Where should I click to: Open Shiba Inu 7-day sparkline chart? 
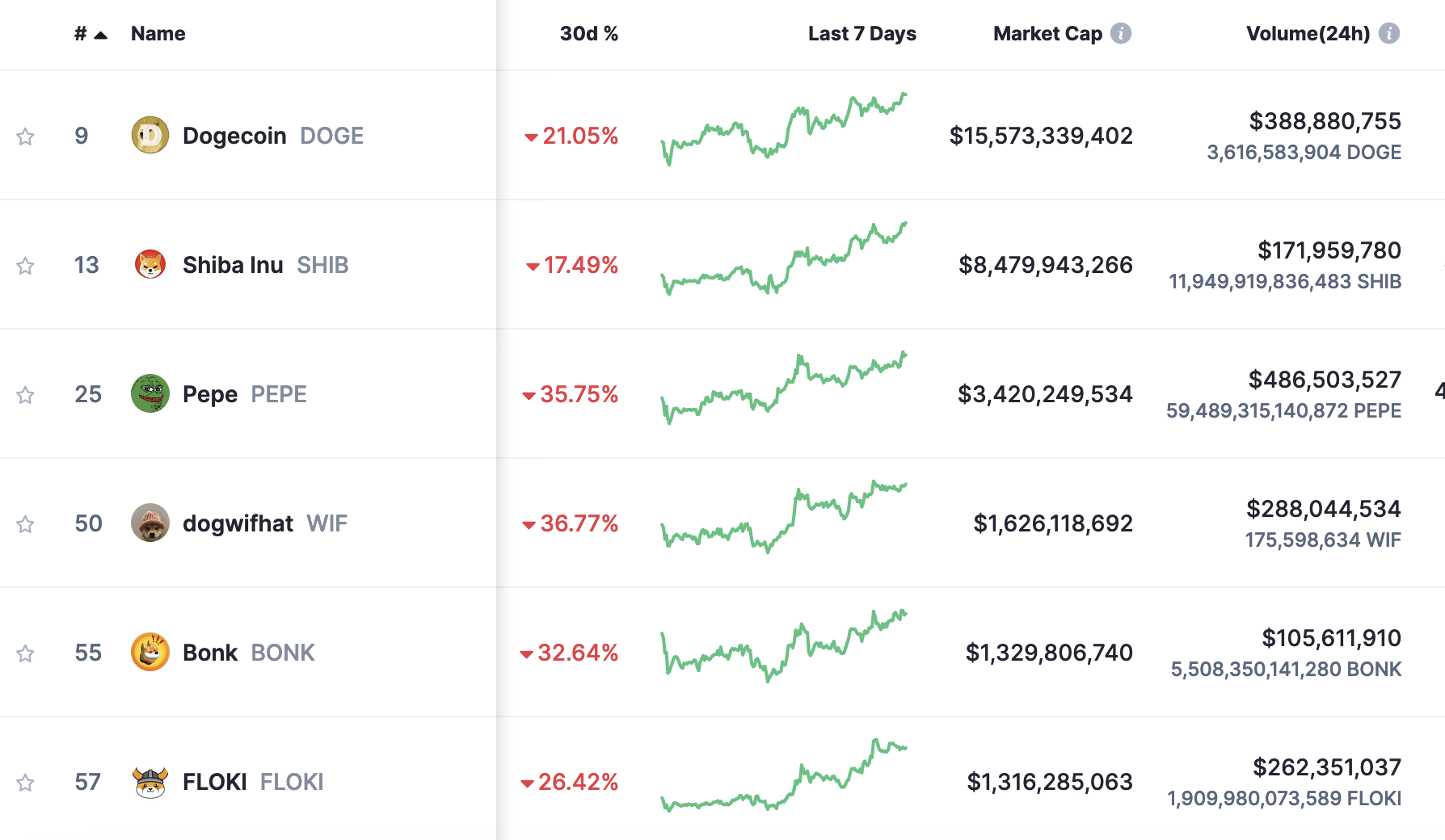coord(784,258)
